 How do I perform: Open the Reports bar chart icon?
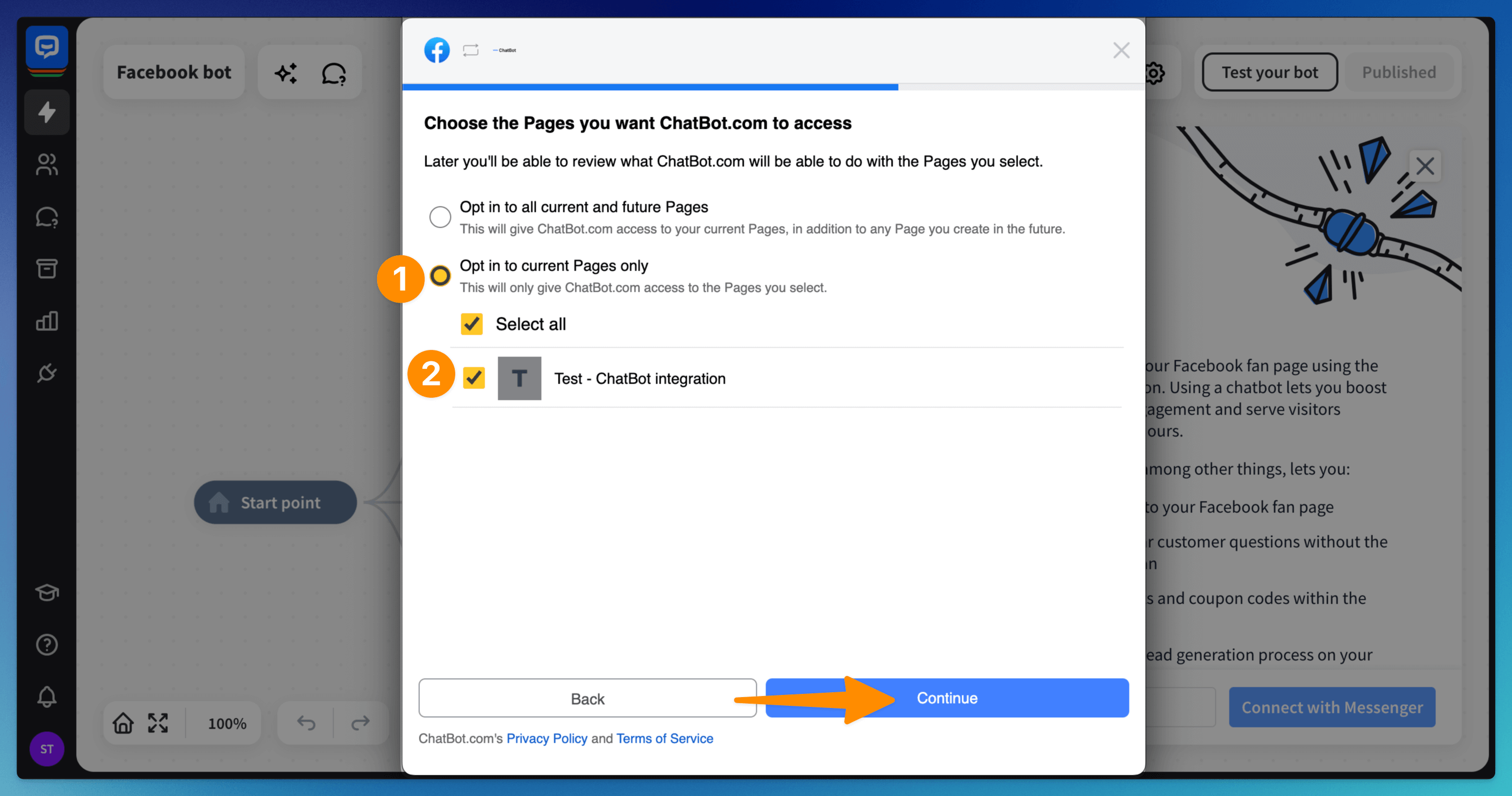(x=46, y=321)
